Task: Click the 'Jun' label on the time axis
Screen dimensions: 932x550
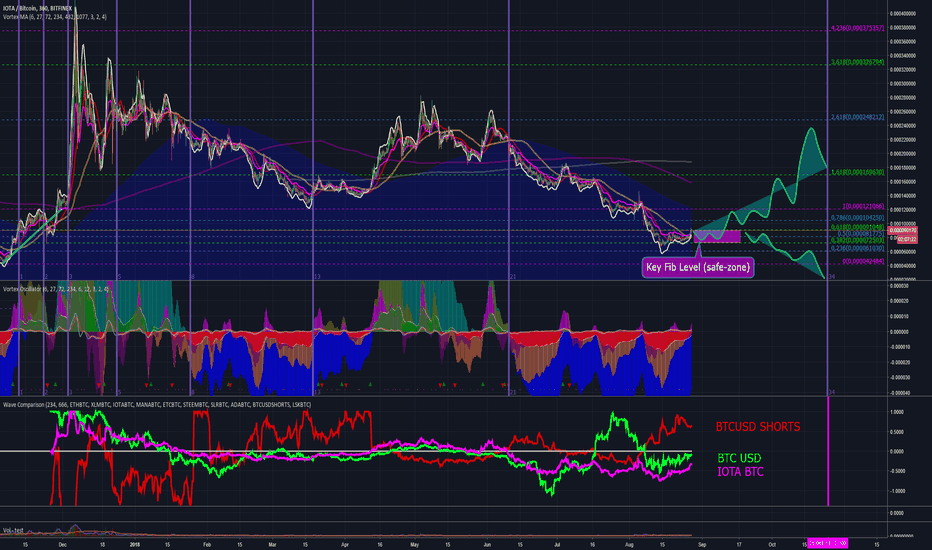Action: pos(487,544)
